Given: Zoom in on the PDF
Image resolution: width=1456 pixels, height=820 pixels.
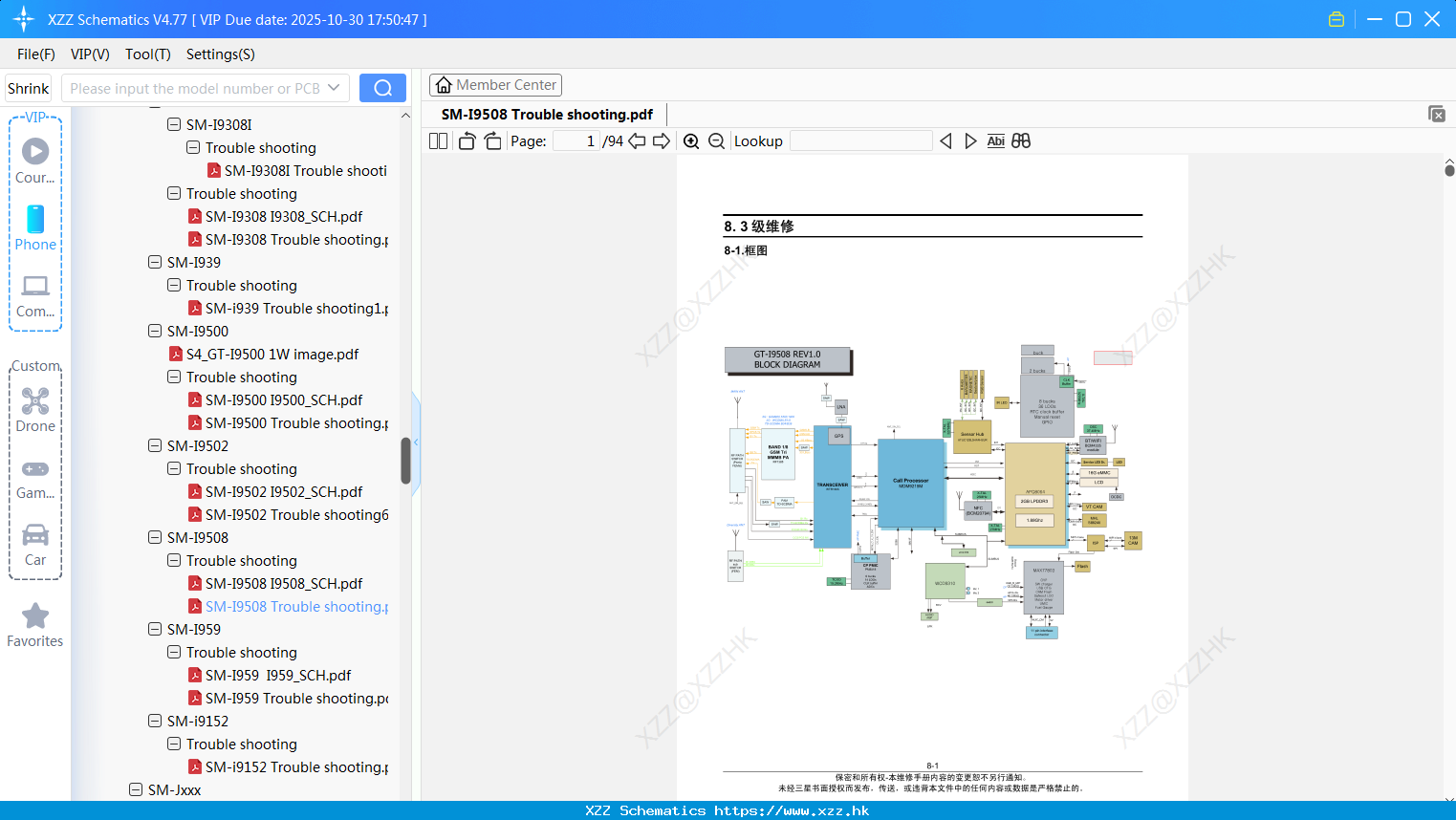Looking at the screenshot, I should 691,141.
